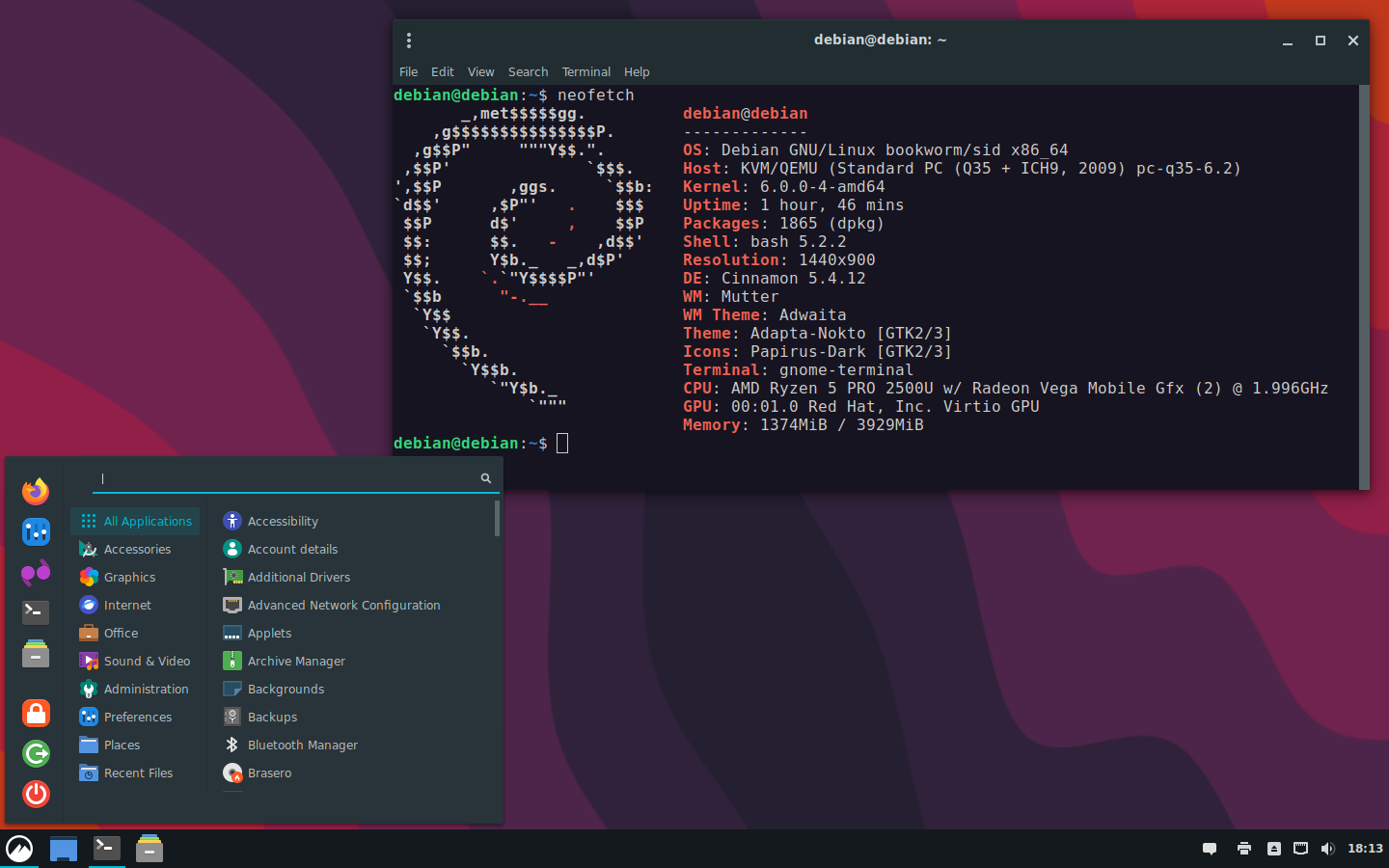The image size is (1389, 868).
Task: Open the Preferences category
Action: 135,717
